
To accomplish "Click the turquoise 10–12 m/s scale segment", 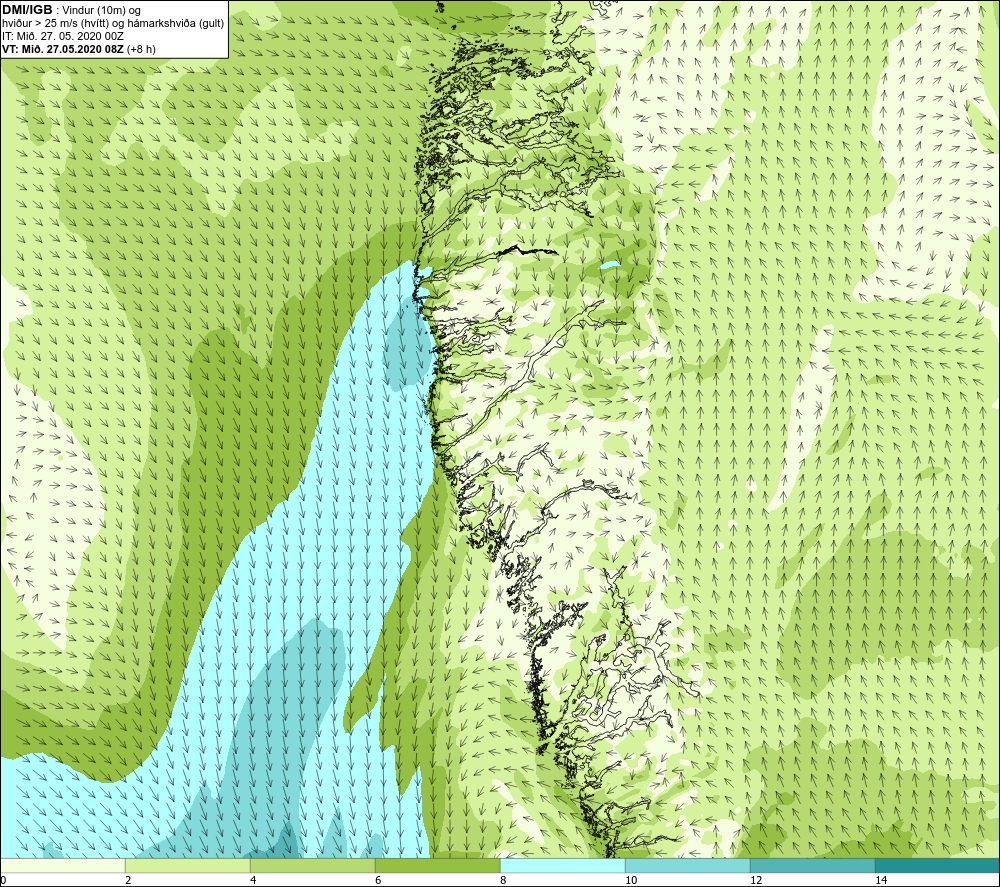I will (x=688, y=866).
